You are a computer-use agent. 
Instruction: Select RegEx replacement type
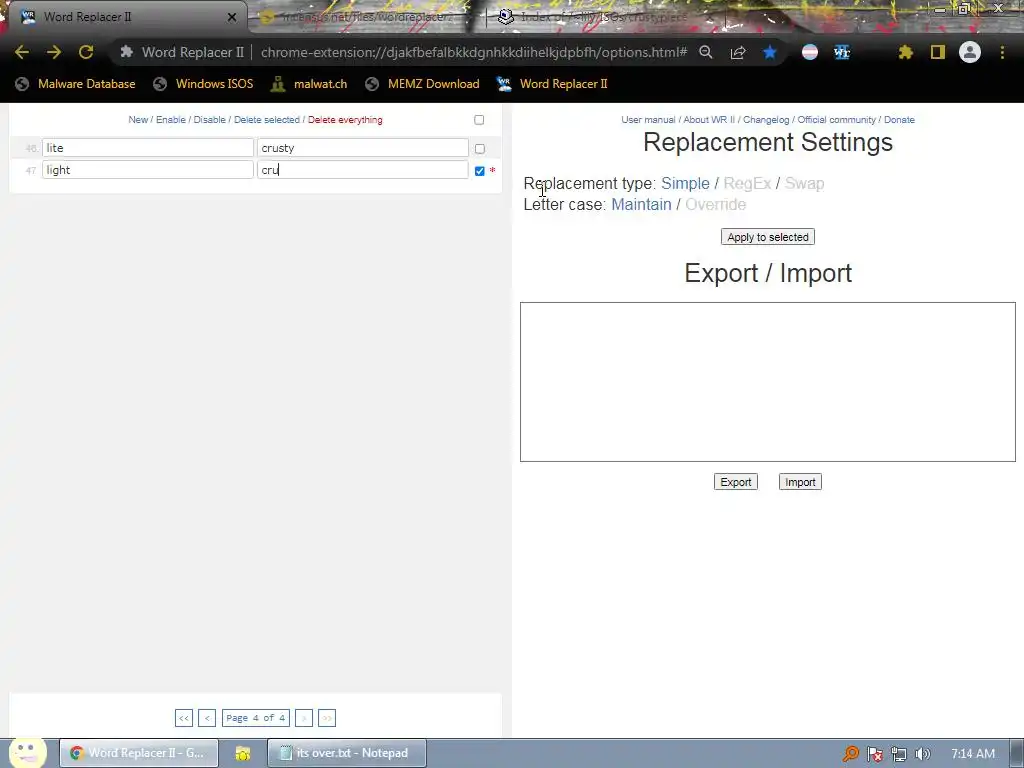click(x=747, y=184)
